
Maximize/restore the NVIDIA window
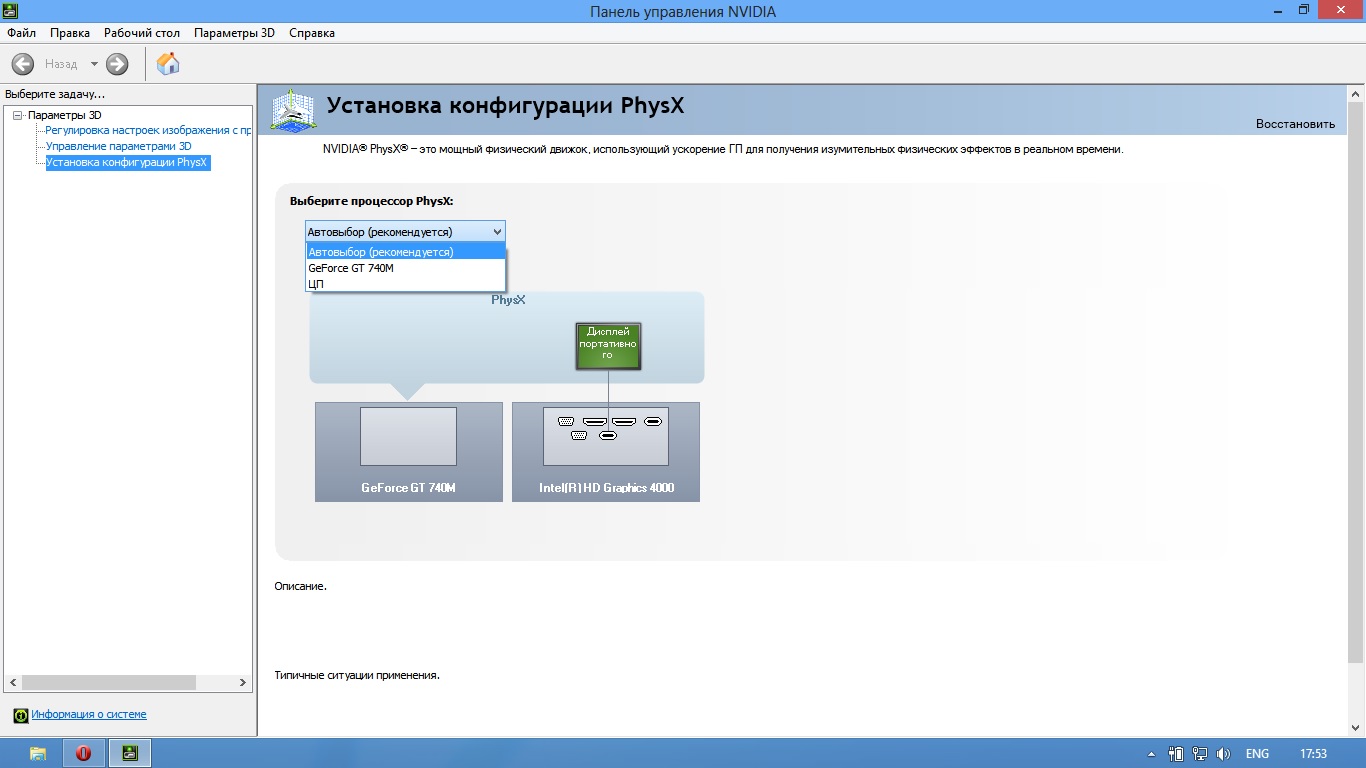(x=1303, y=9)
